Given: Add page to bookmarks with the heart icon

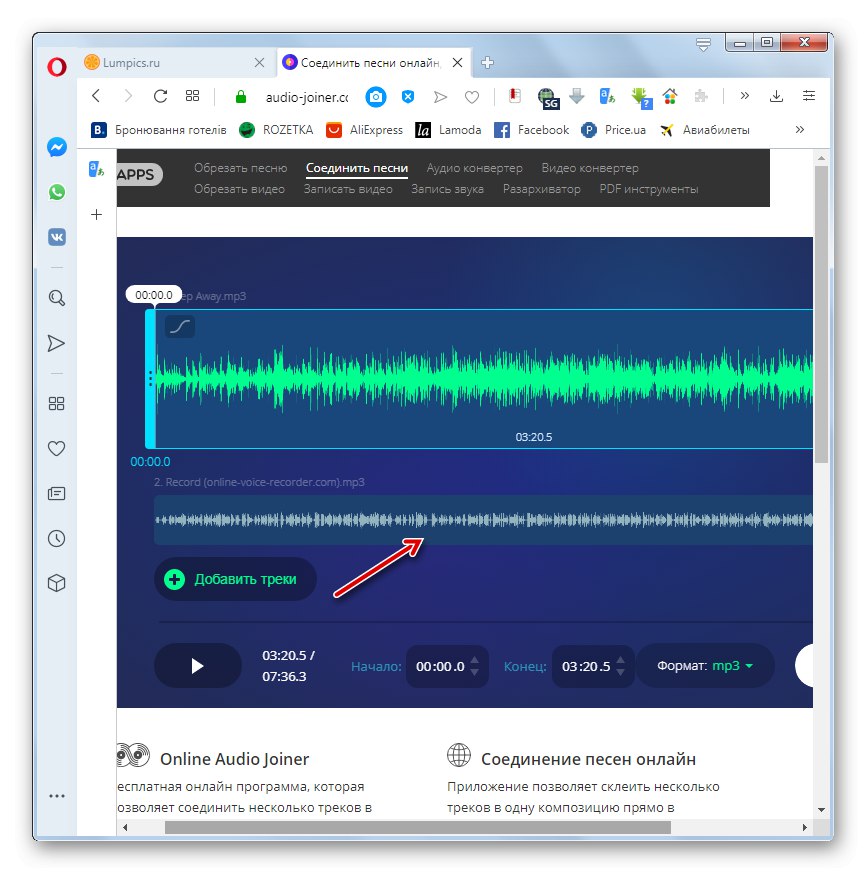Looking at the screenshot, I should pos(472,98).
